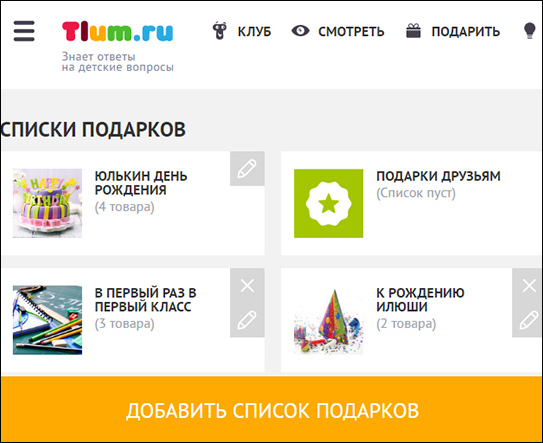Screen dimensions: 543x443
Task: Open the hamburger menu icon
Action: [x=24, y=31]
